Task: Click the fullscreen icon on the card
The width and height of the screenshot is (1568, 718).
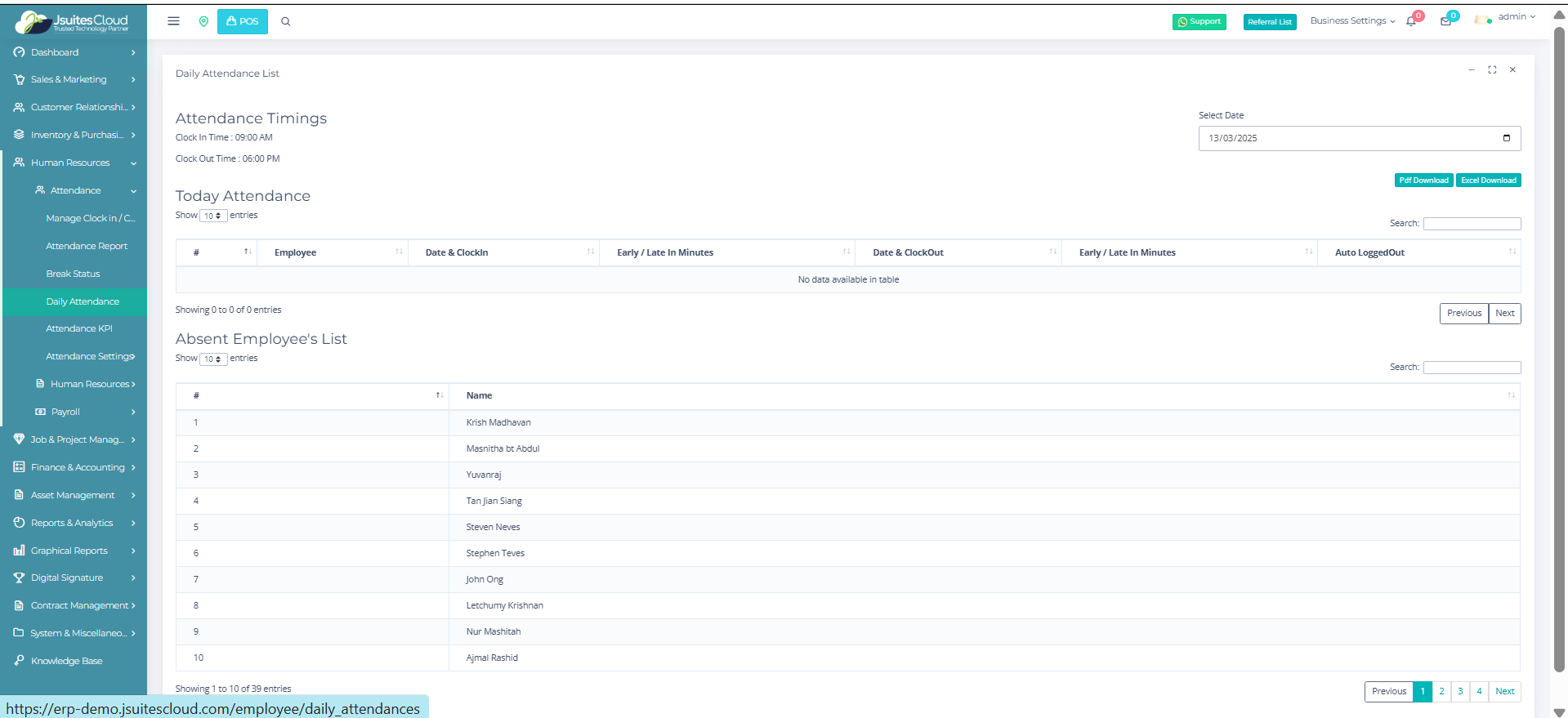Action: (1492, 70)
